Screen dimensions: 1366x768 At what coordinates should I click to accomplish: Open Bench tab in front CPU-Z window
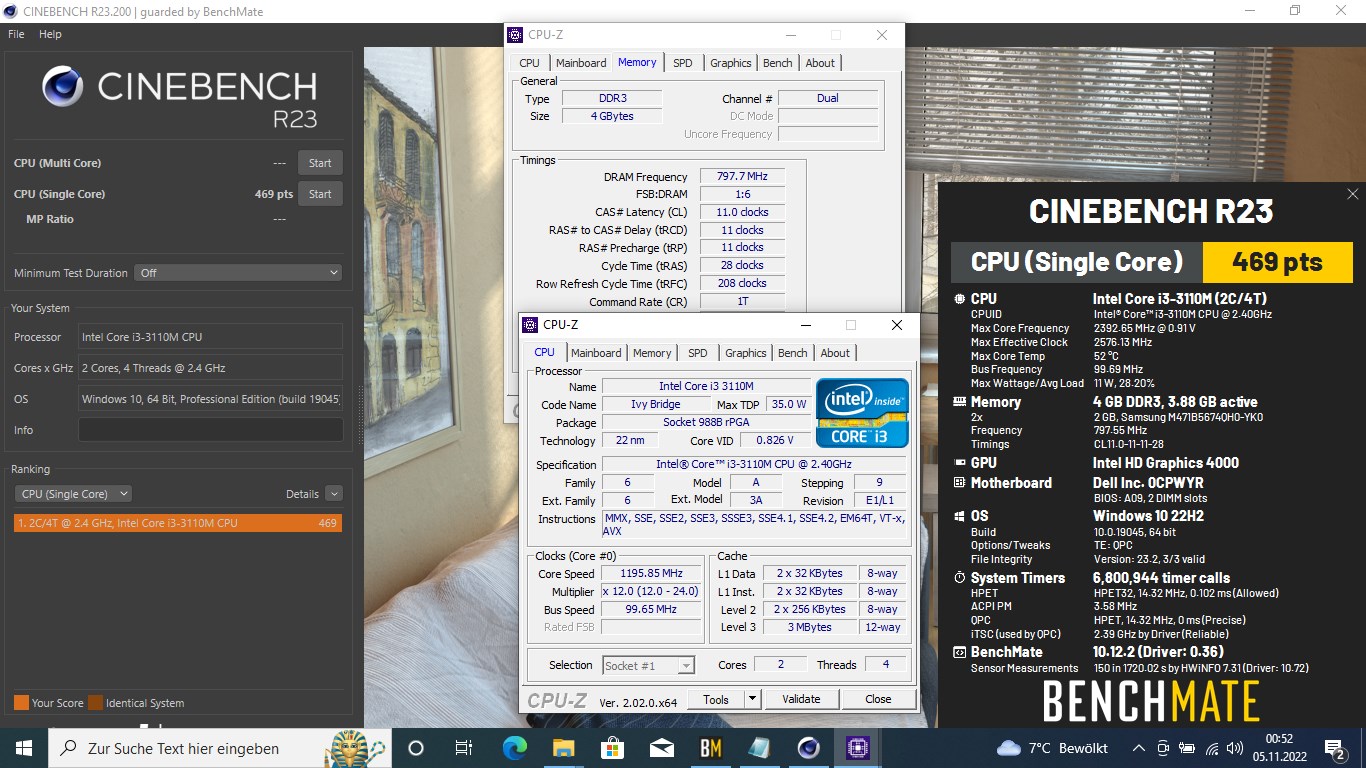pyautogui.click(x=792, y=353)
